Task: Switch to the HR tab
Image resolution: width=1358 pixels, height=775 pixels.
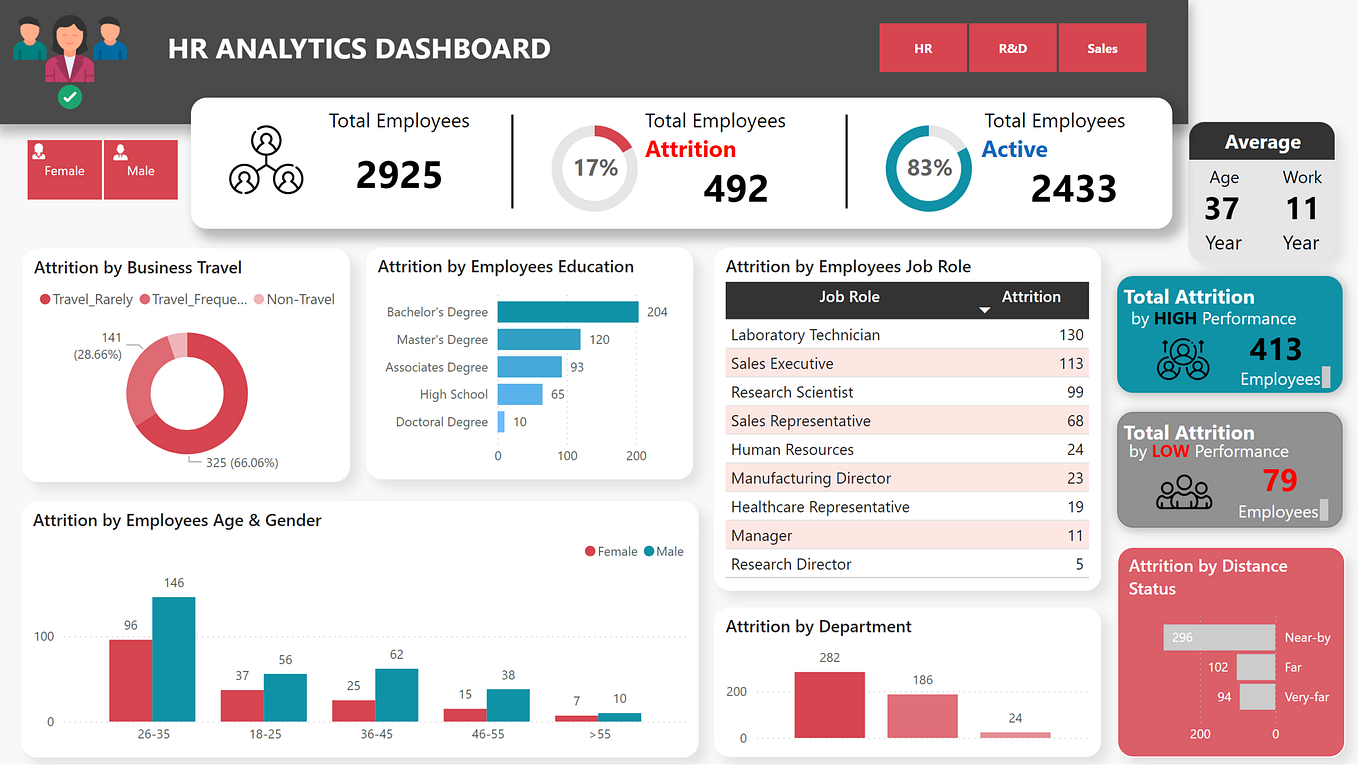Action: point(923,47)
